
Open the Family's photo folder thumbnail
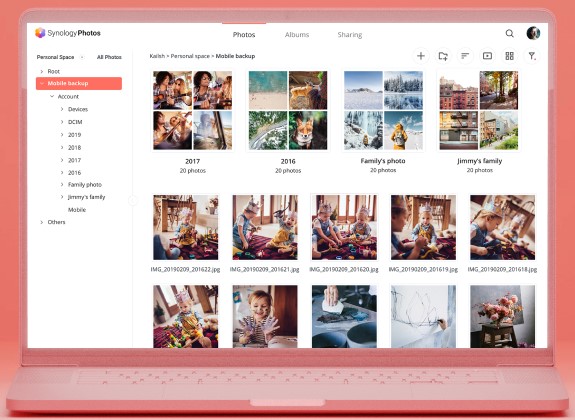(x=383, y=110)
